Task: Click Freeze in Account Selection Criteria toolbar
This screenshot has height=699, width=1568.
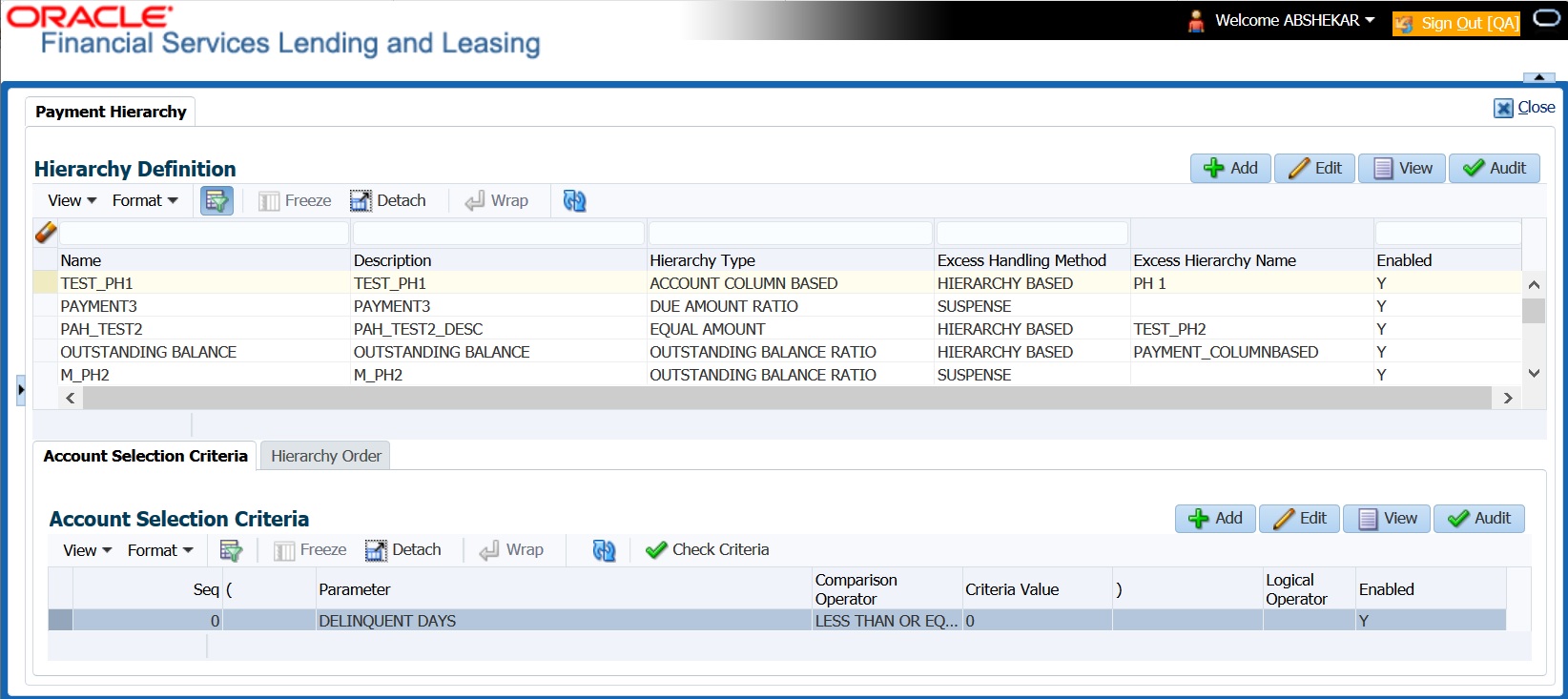Action: 311,550
